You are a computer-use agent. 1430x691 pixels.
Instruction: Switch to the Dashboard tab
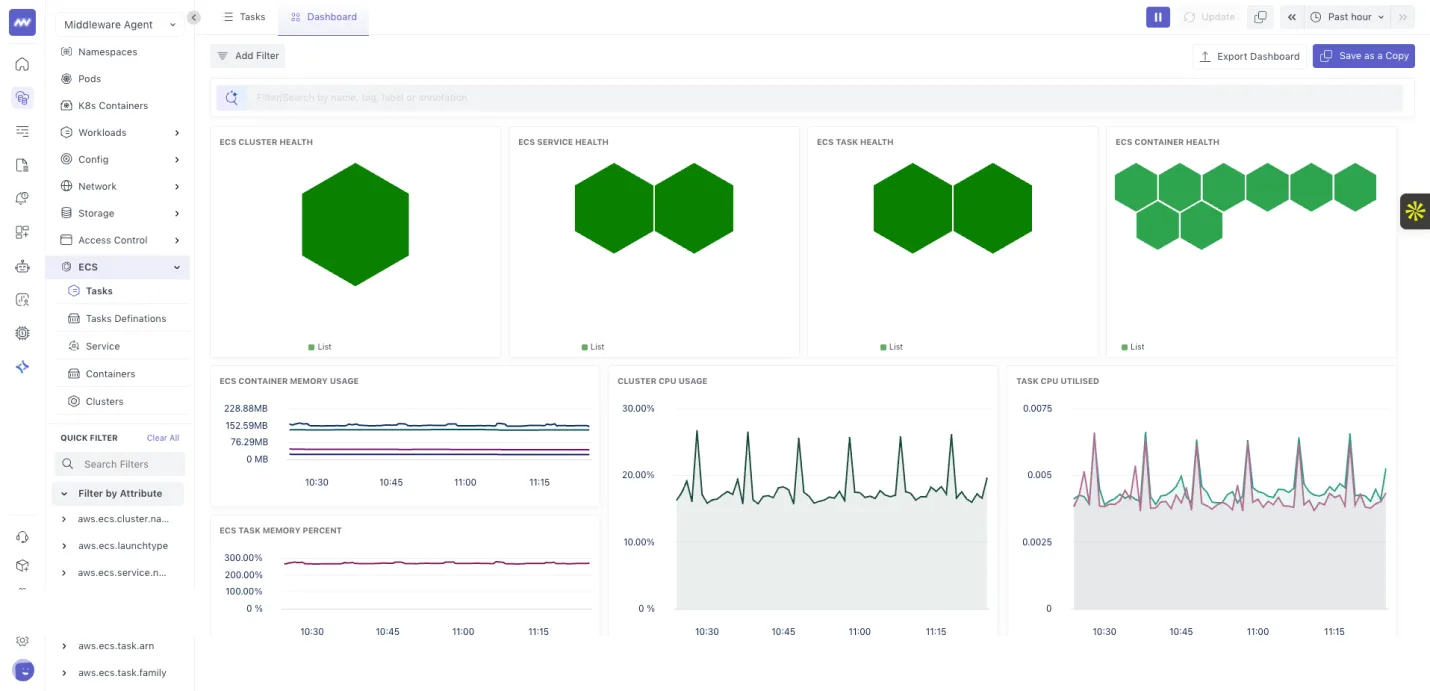(323, 17)
